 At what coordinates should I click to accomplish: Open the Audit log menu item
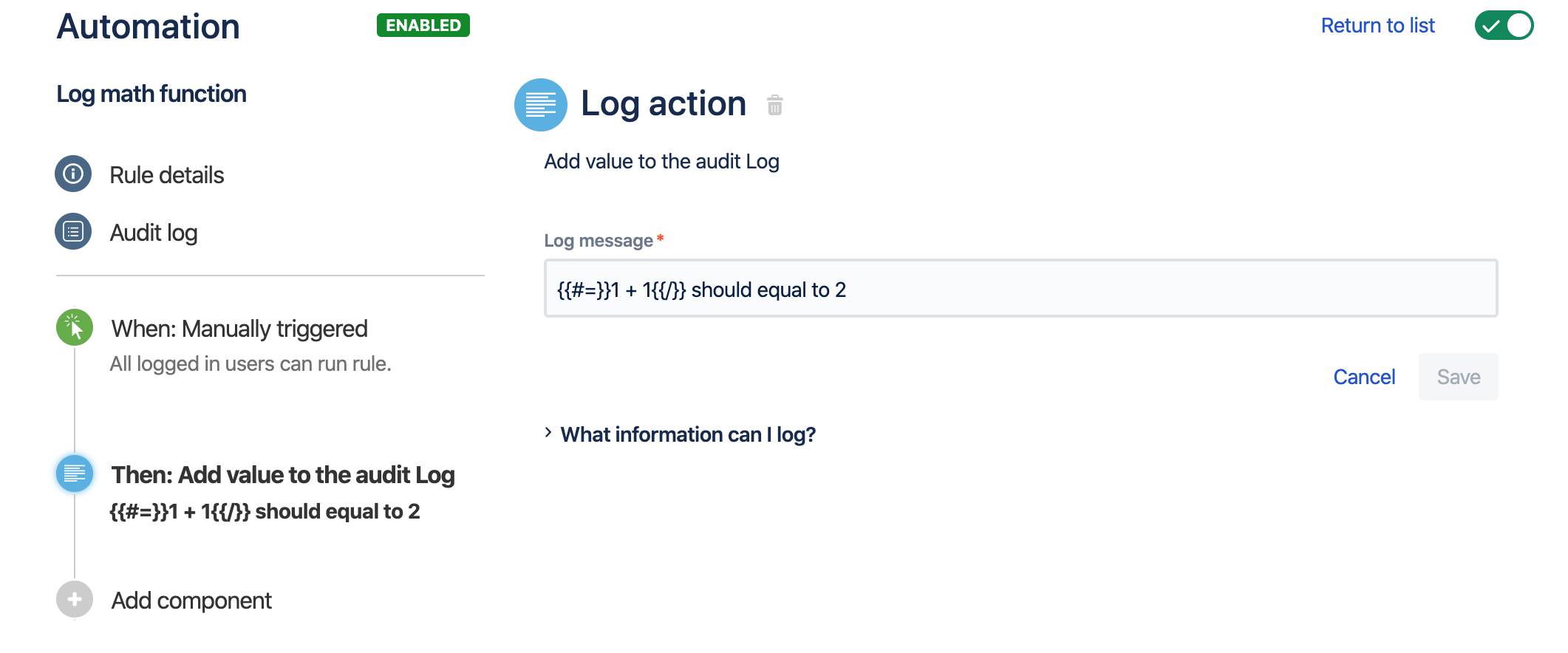[x=153, y=233]
